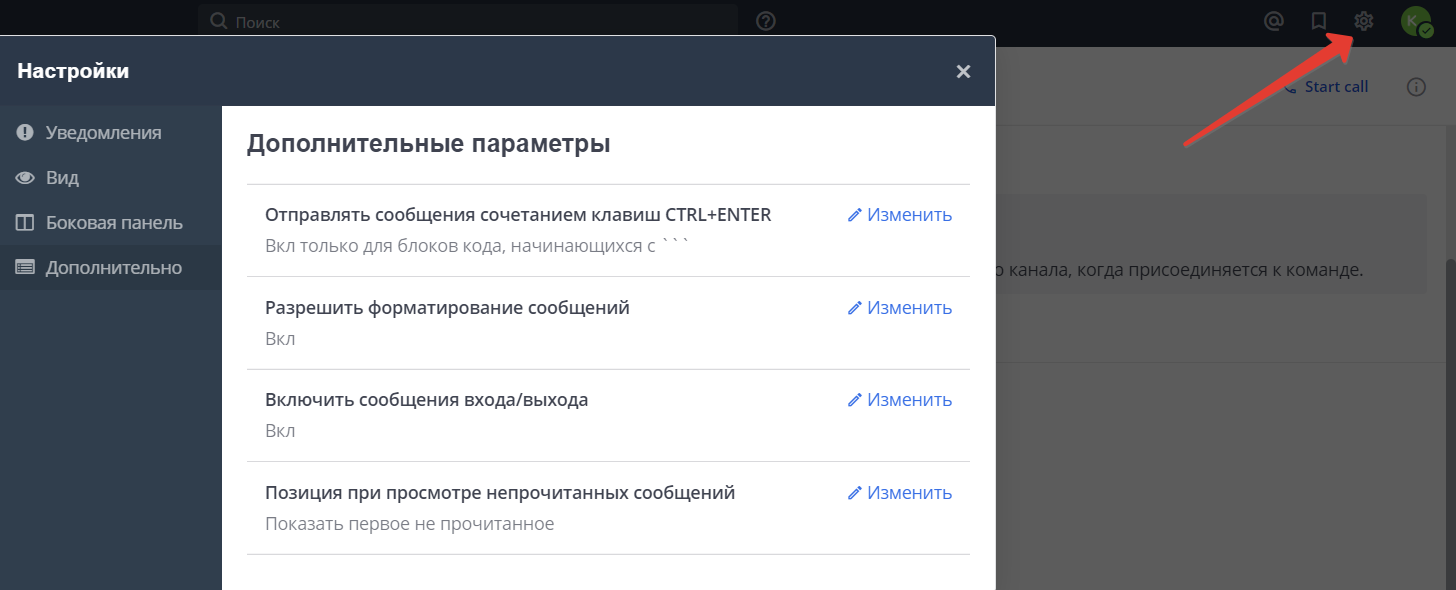Click the split-panel icon beside Боковая панель
This screenshot has width=1456, height=590.
pos(23,222)
